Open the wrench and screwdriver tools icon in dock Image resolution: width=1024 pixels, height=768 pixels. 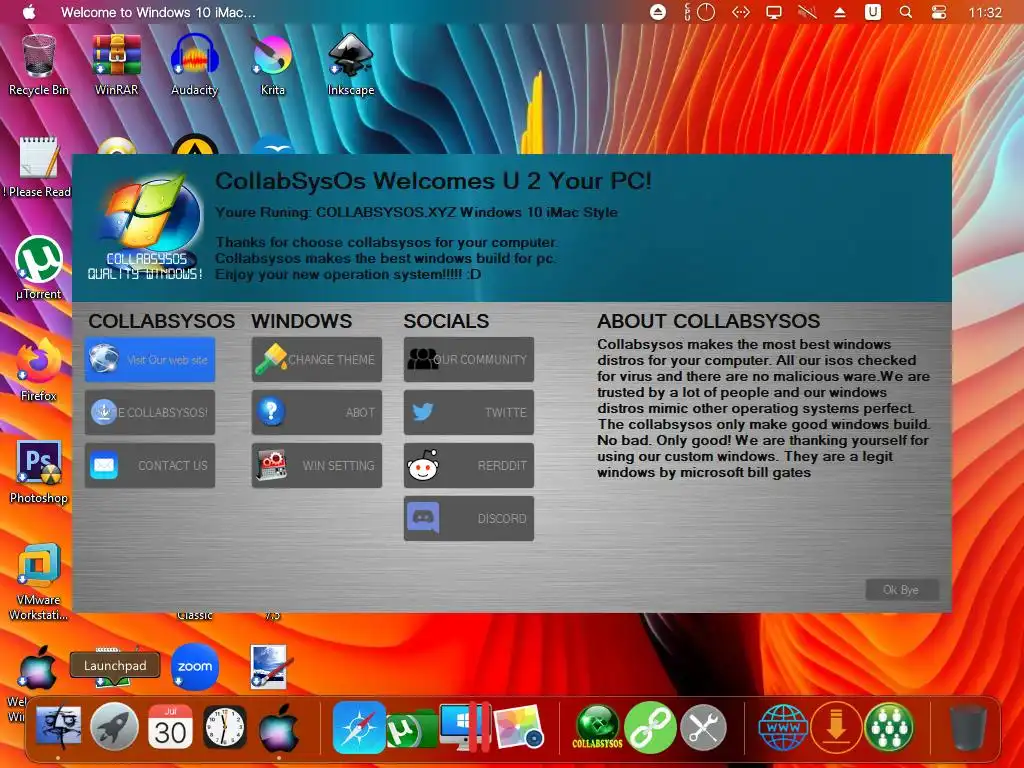point(703,727)
